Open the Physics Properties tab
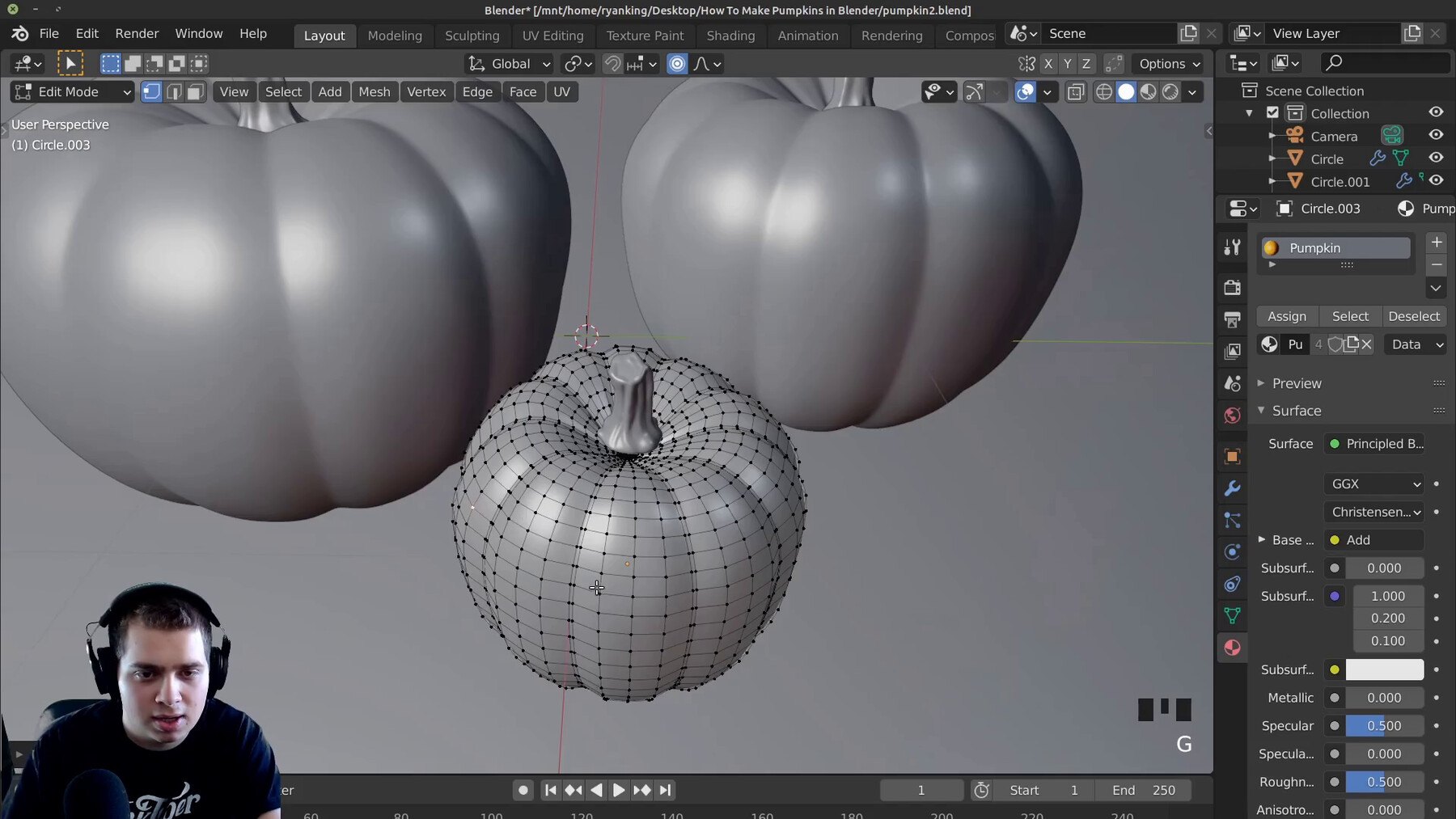Viewport: 1456px width, 819px height. pos(1232,552)
